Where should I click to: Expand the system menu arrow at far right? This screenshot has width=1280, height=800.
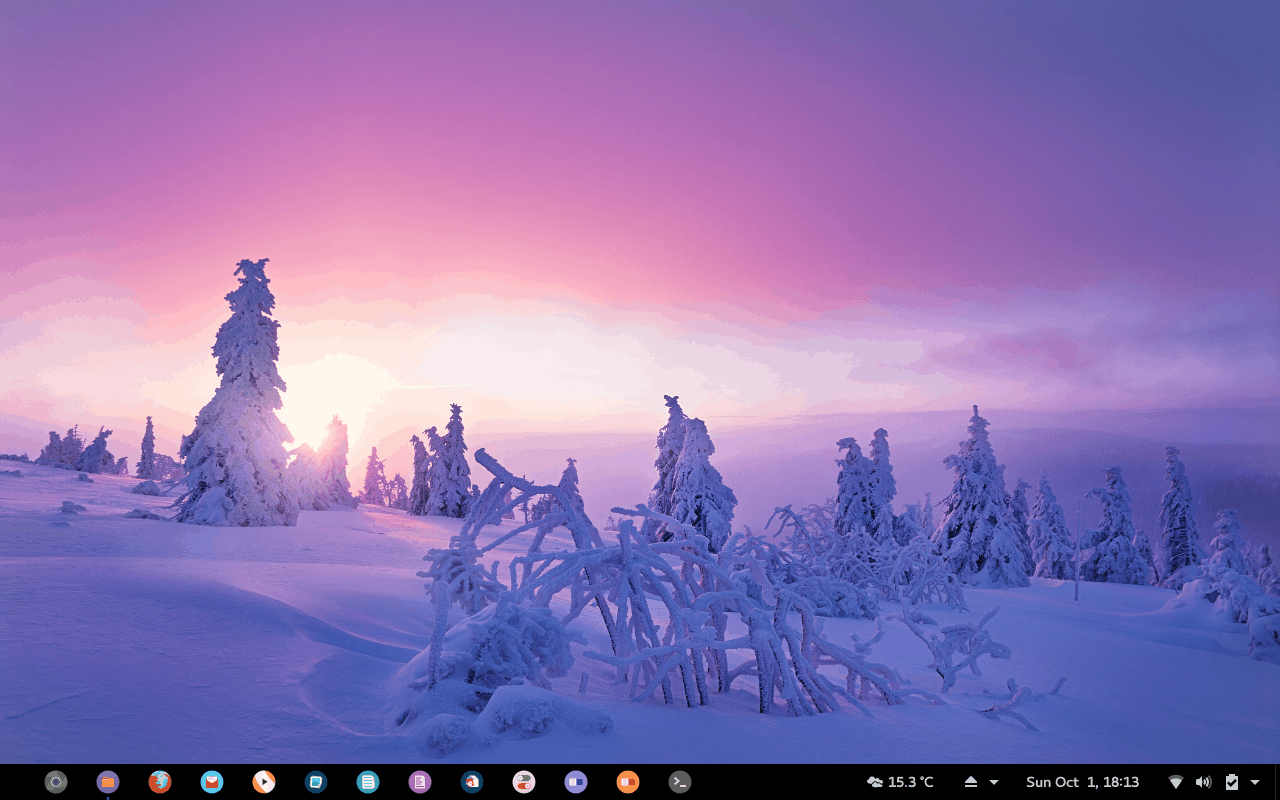click(1255, 782)
